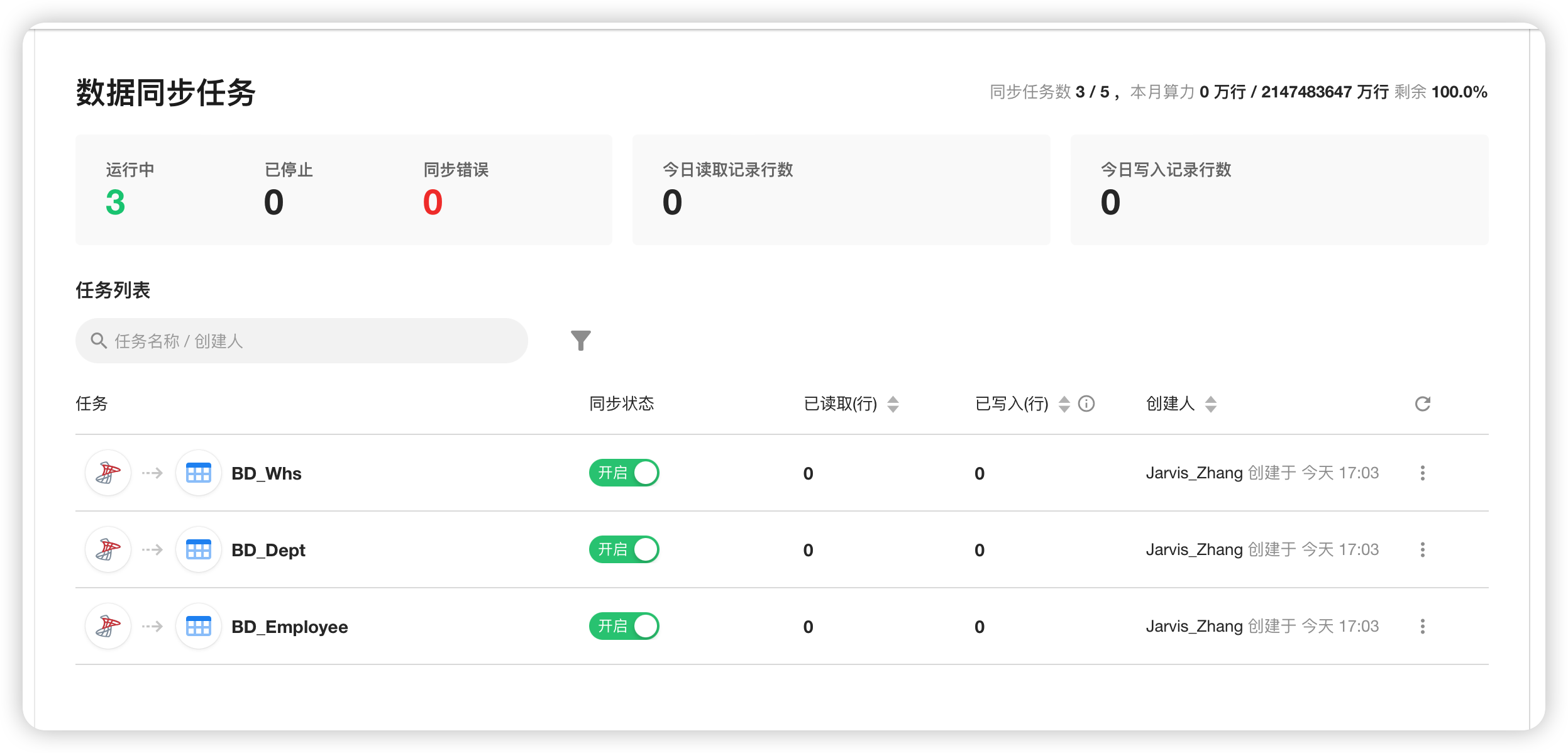
Task: Click BD_Dept destination table icon
Action: (x=199, y=549)
